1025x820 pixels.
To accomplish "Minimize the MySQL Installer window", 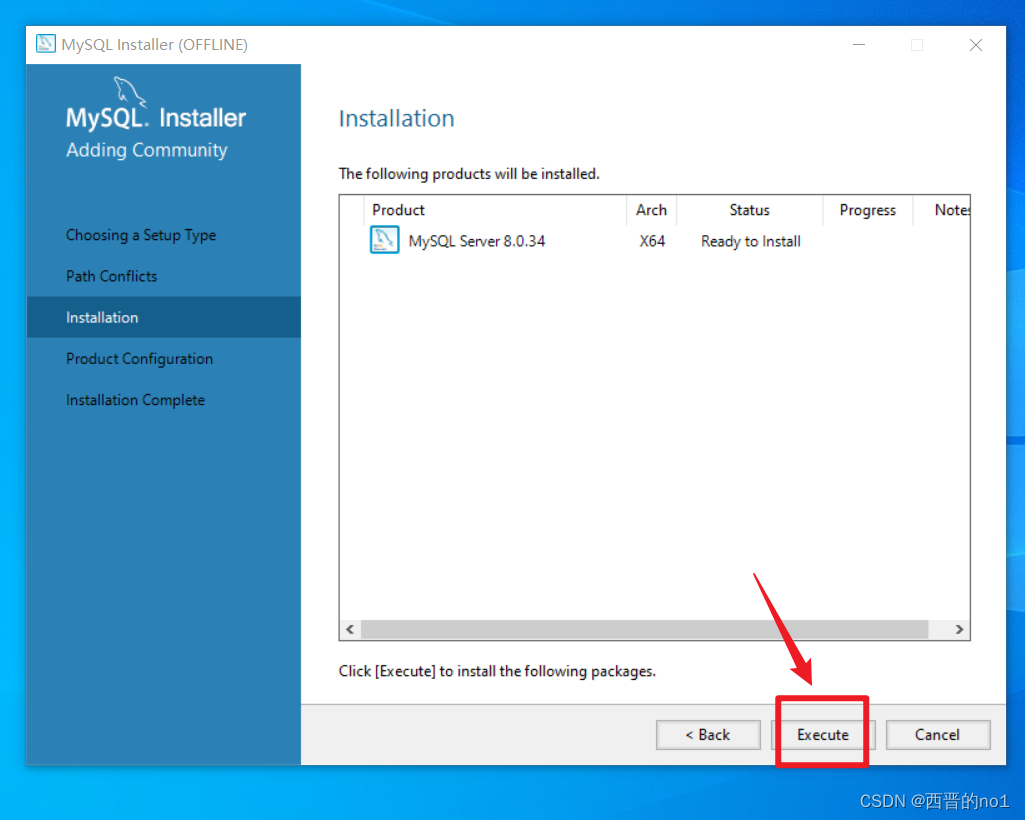I will pyautogui.click(x=859, y=44).
